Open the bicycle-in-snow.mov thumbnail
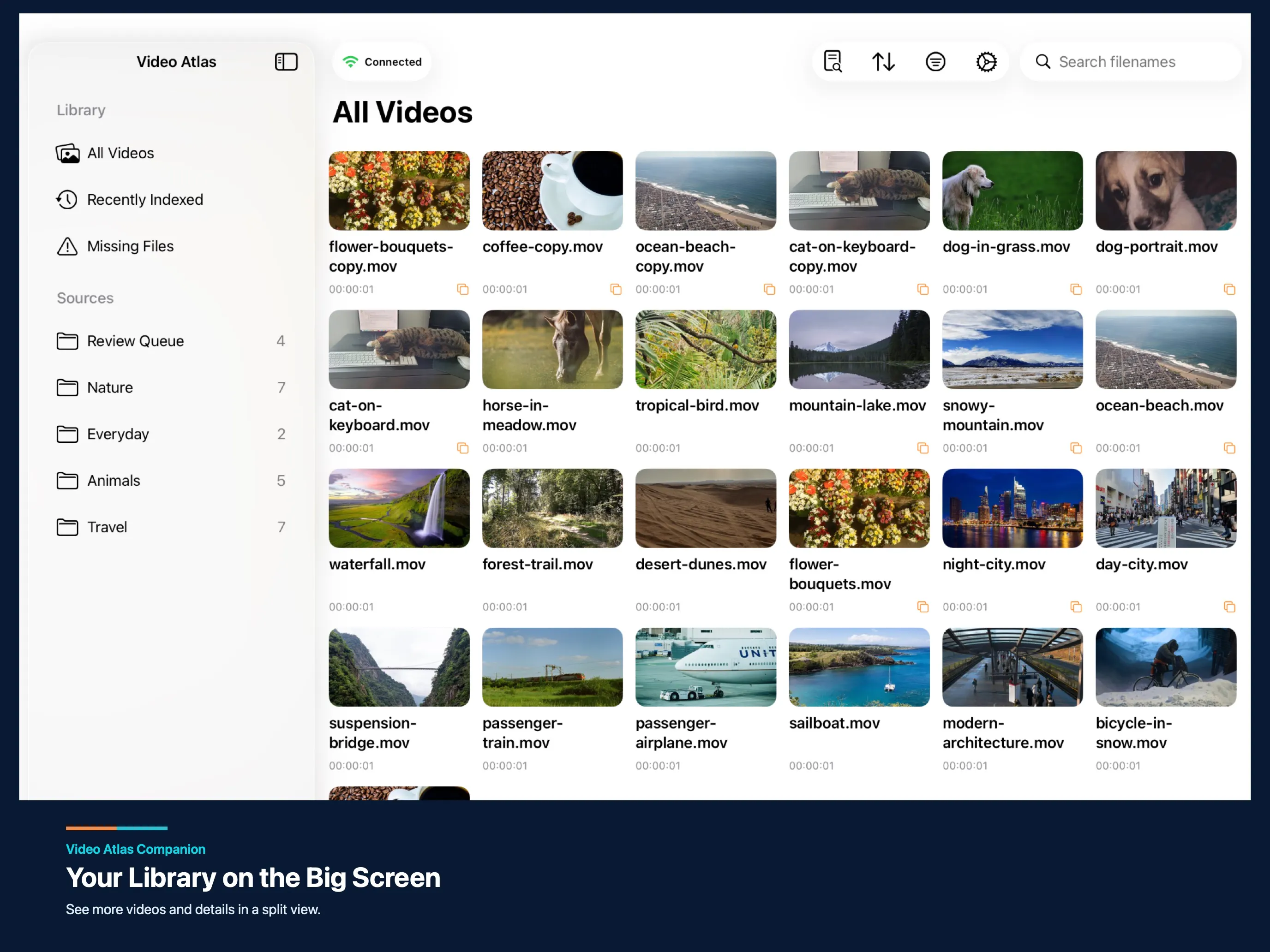This screenshot has width=1270, height=952. pyautogui.click(x=1166, y=667)
